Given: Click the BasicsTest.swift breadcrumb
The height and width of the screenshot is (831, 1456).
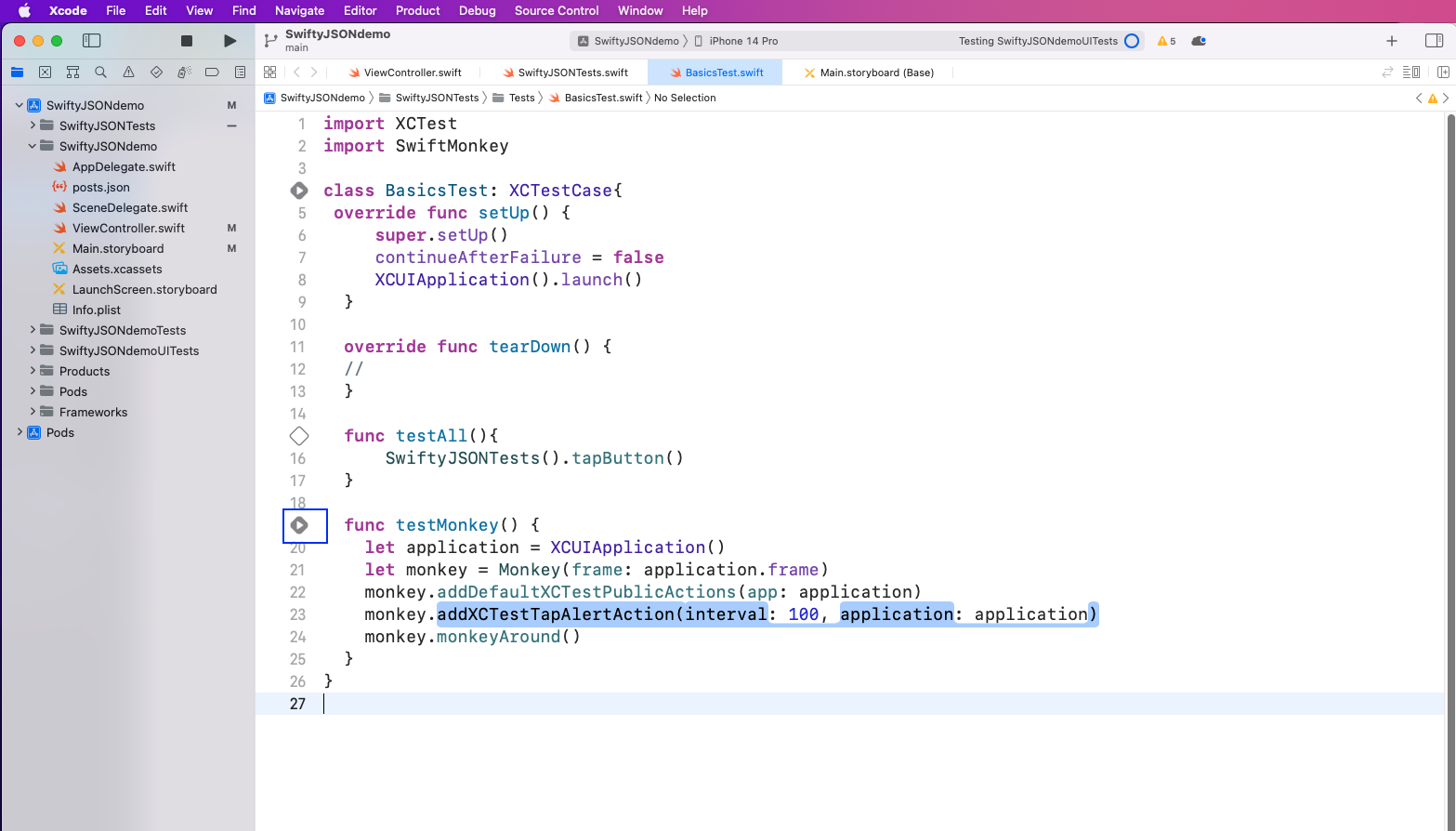Looking at the screenshot, I should 596,98.
